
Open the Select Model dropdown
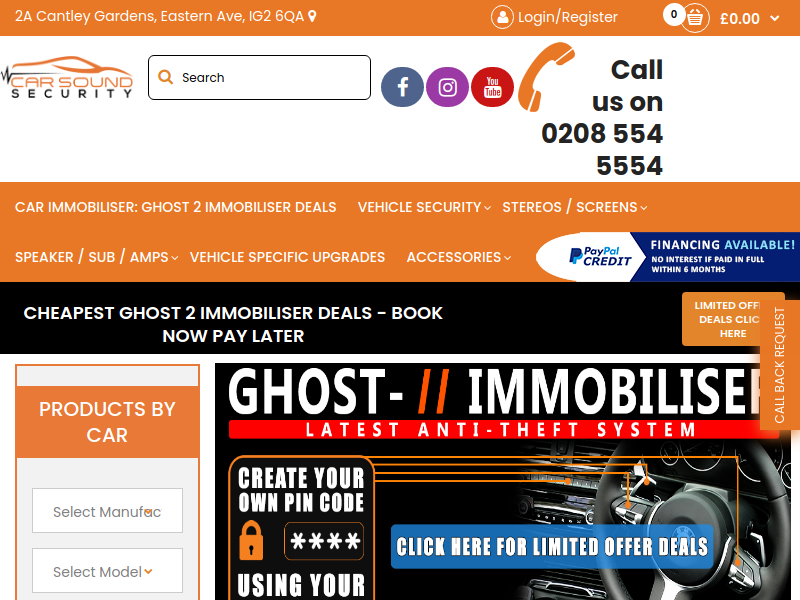tap(107, 571)
